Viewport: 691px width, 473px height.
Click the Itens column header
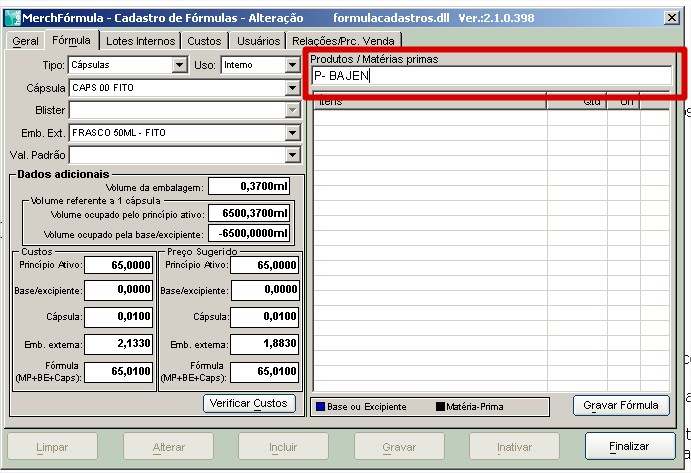coord(429,101)
